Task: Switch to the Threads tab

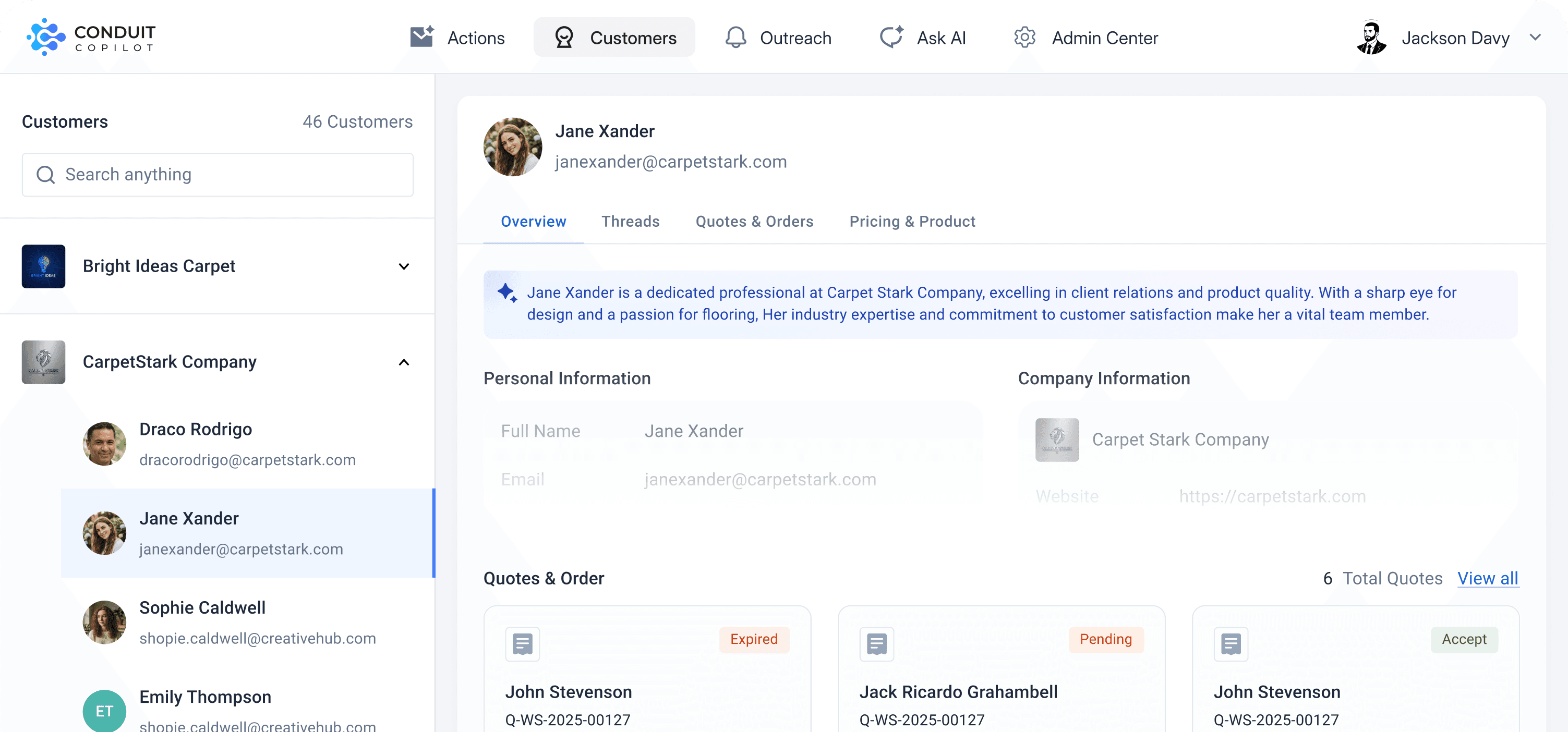Action: coord(630,222)
